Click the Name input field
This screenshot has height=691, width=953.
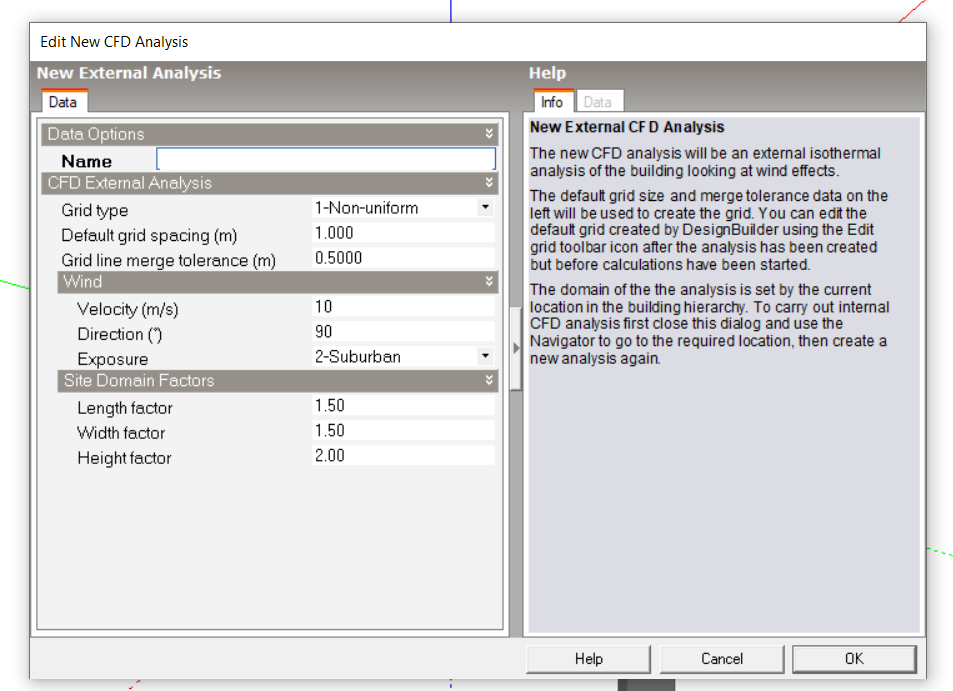point(326,159)
